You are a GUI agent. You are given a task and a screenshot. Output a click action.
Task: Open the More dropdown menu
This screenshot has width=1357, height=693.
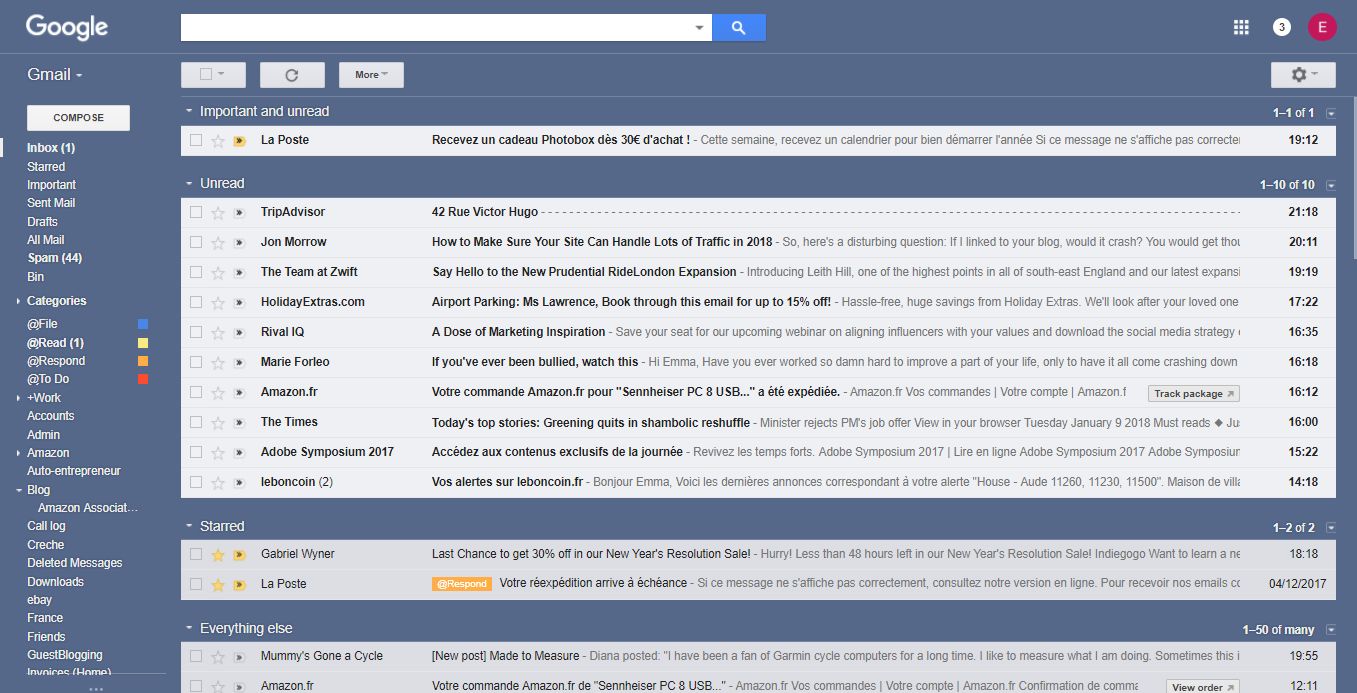coord(370,74)
